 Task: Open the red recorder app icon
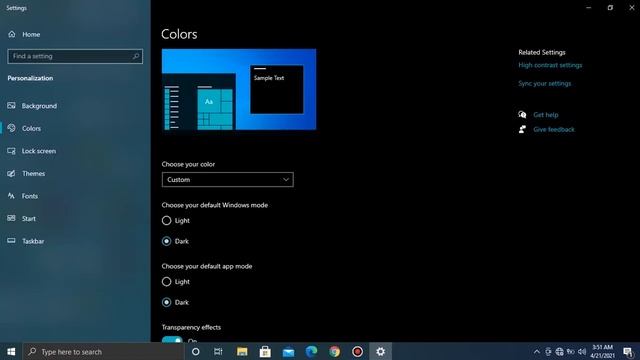[x=358, y=351]
